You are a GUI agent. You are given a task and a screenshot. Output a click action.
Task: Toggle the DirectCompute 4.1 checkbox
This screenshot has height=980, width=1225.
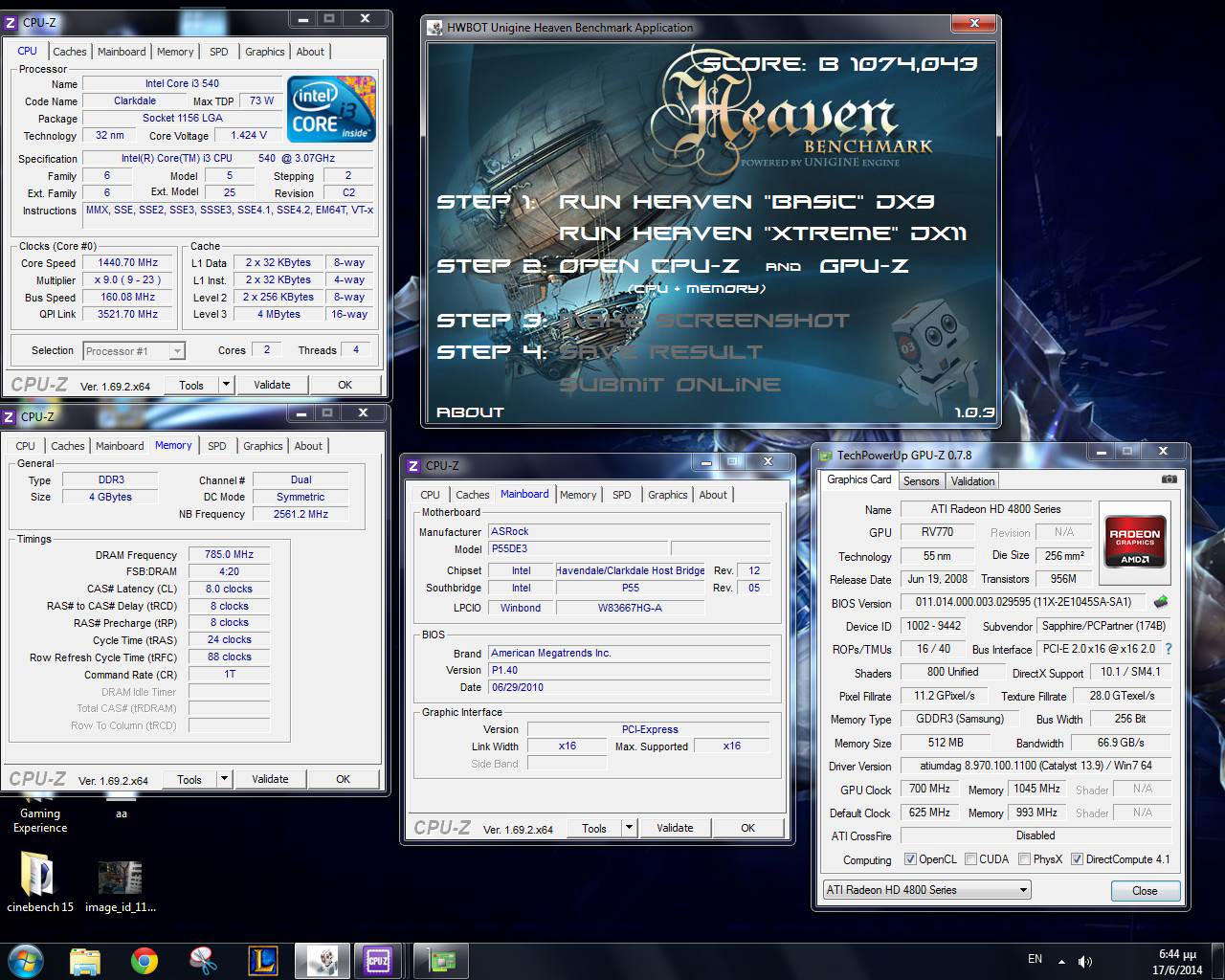1077,859
